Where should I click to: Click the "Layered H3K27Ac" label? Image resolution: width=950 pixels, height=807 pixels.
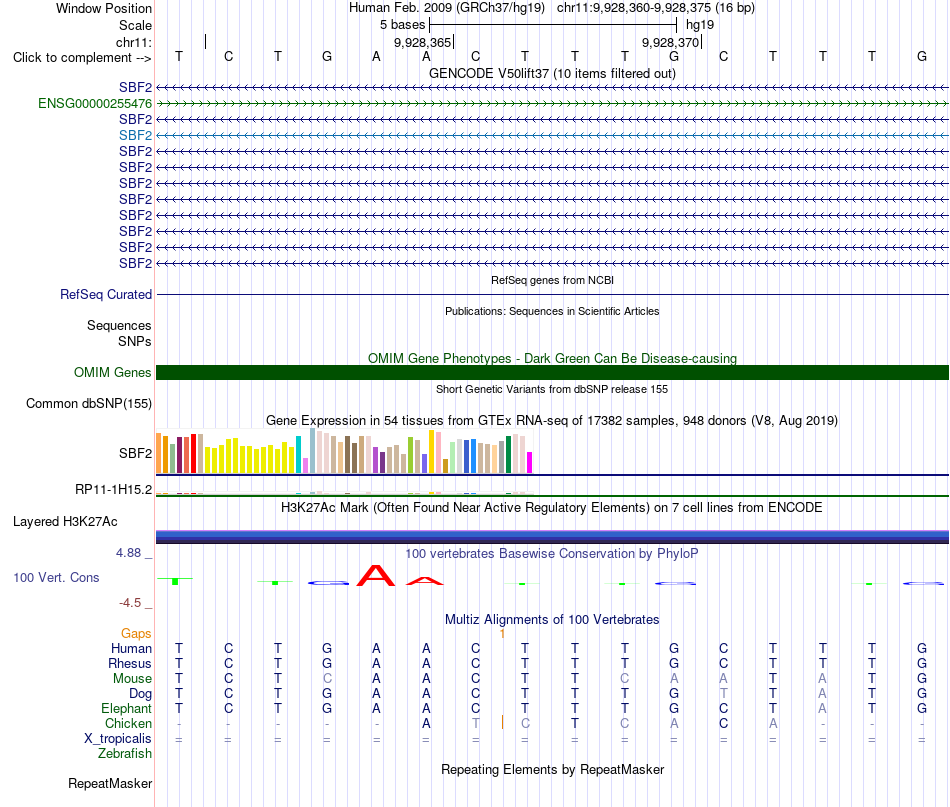pos(65,522)
